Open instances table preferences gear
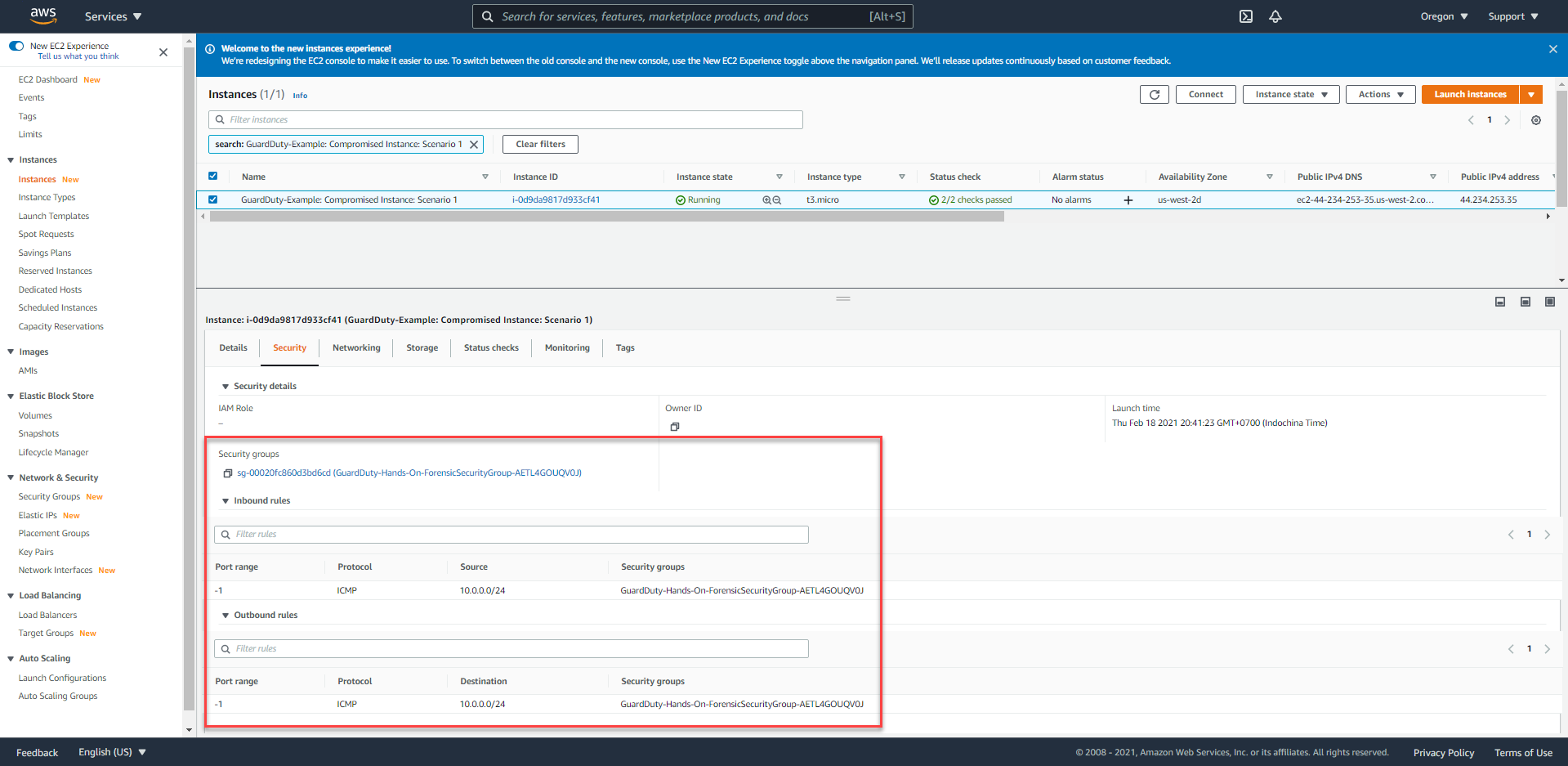Image resolution: width=1568 pixels, height=766 pixels. click(1536, 120)
